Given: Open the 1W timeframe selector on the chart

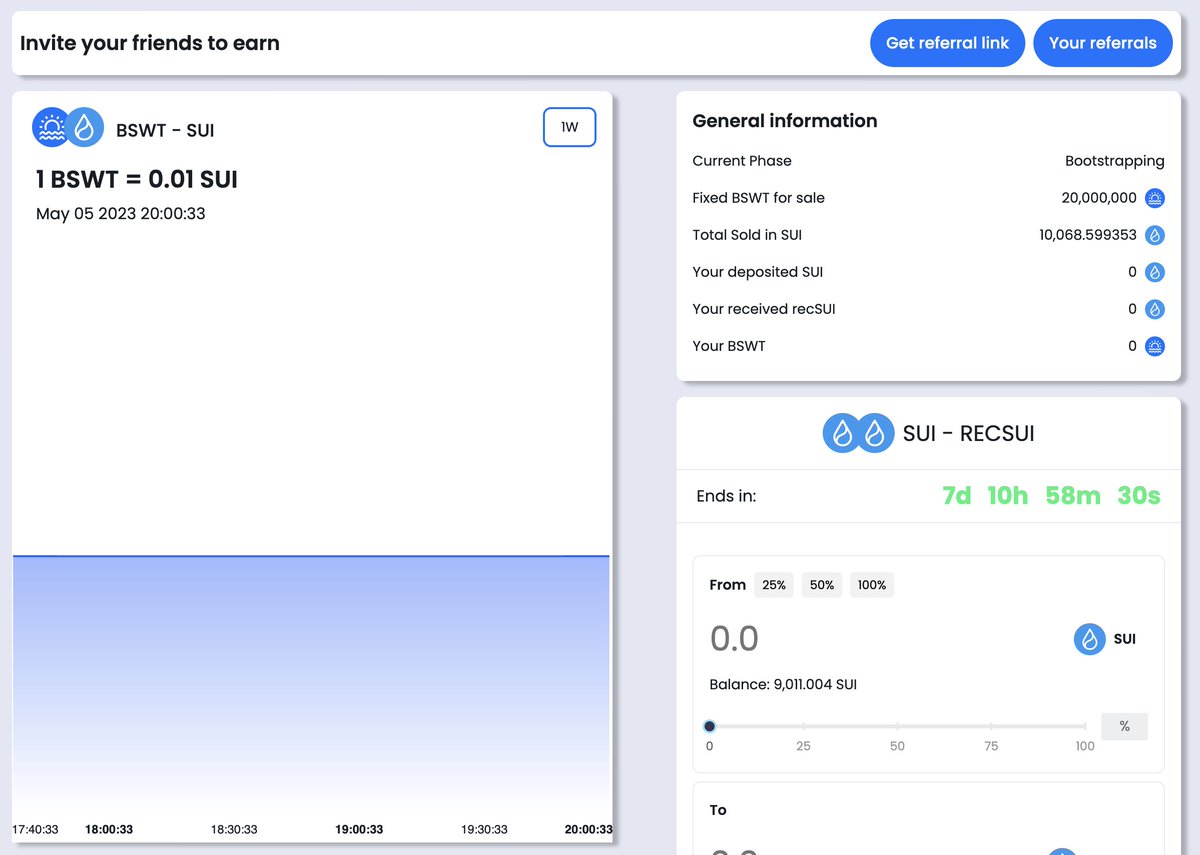Looking at the screenshot, I should coord(569,127).
